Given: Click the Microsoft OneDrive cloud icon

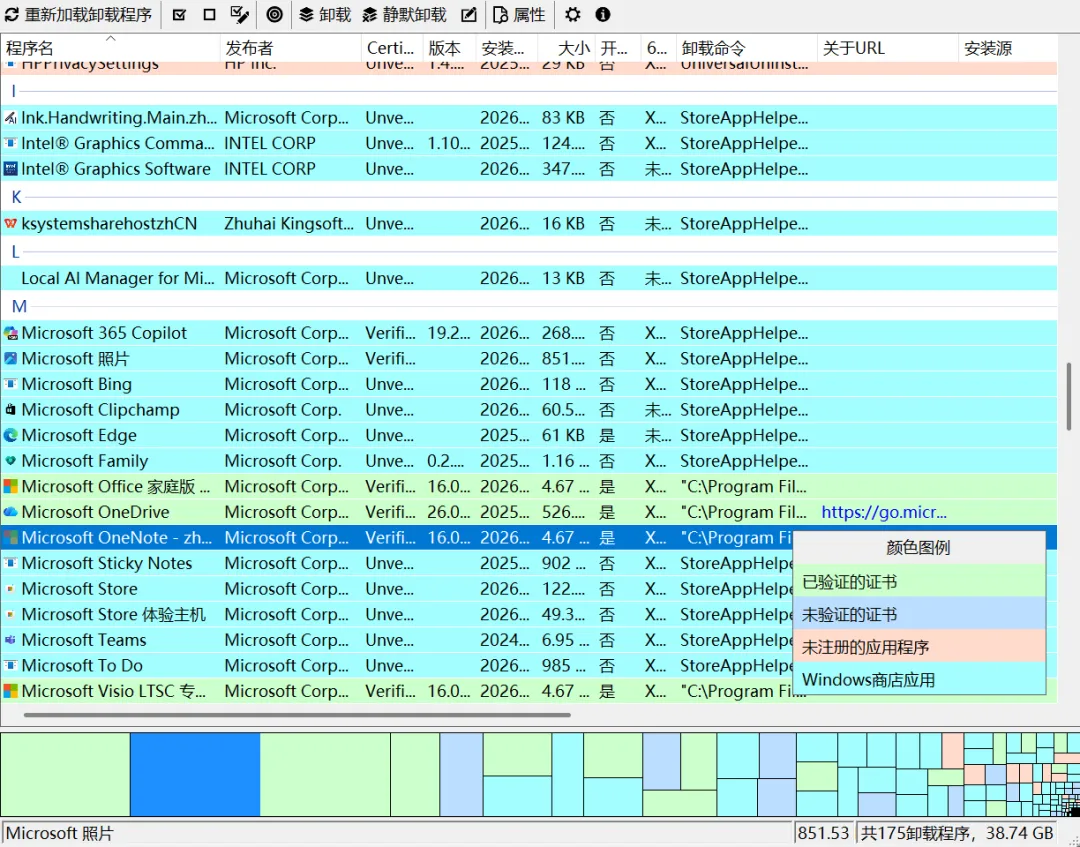Looking at the screenshot, I should 10,512.
